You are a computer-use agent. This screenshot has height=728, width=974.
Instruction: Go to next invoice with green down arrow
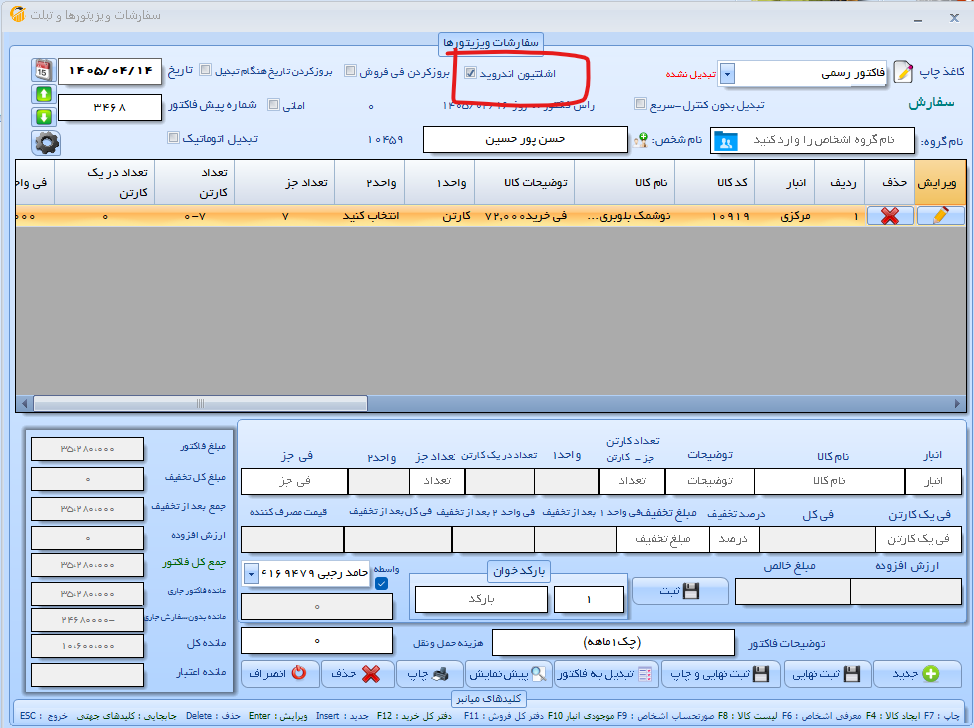coord(43,117)
